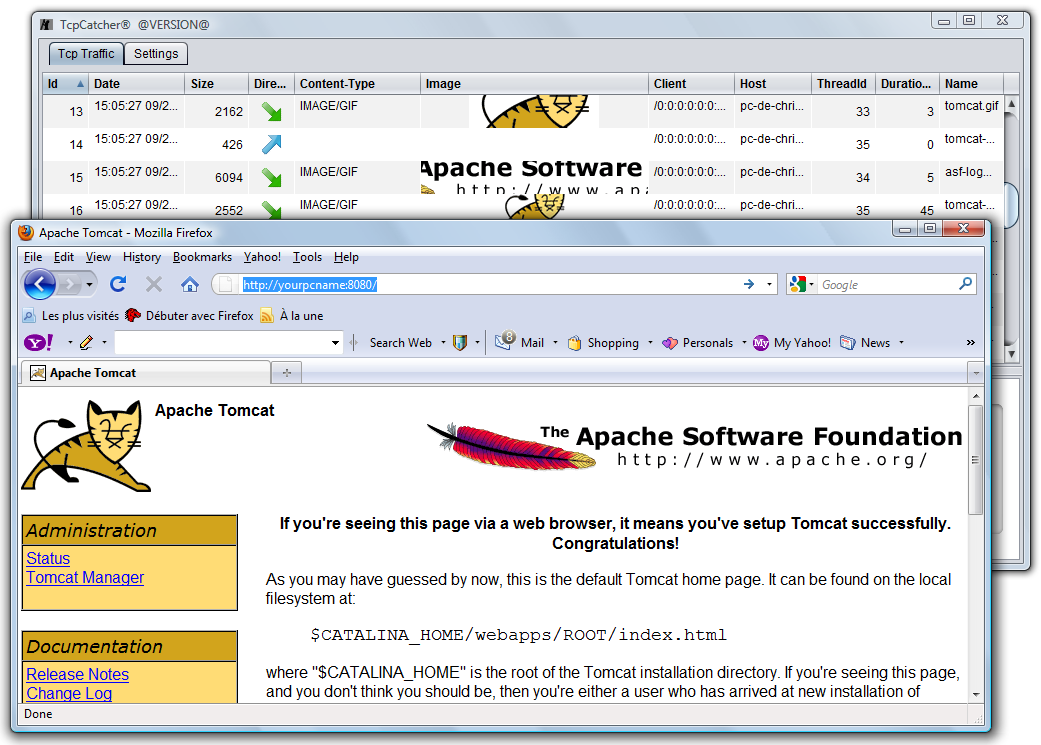Expand the Yahoo search box dropdown arrow
Viewport: 1041px width, 745px height.
335,343
